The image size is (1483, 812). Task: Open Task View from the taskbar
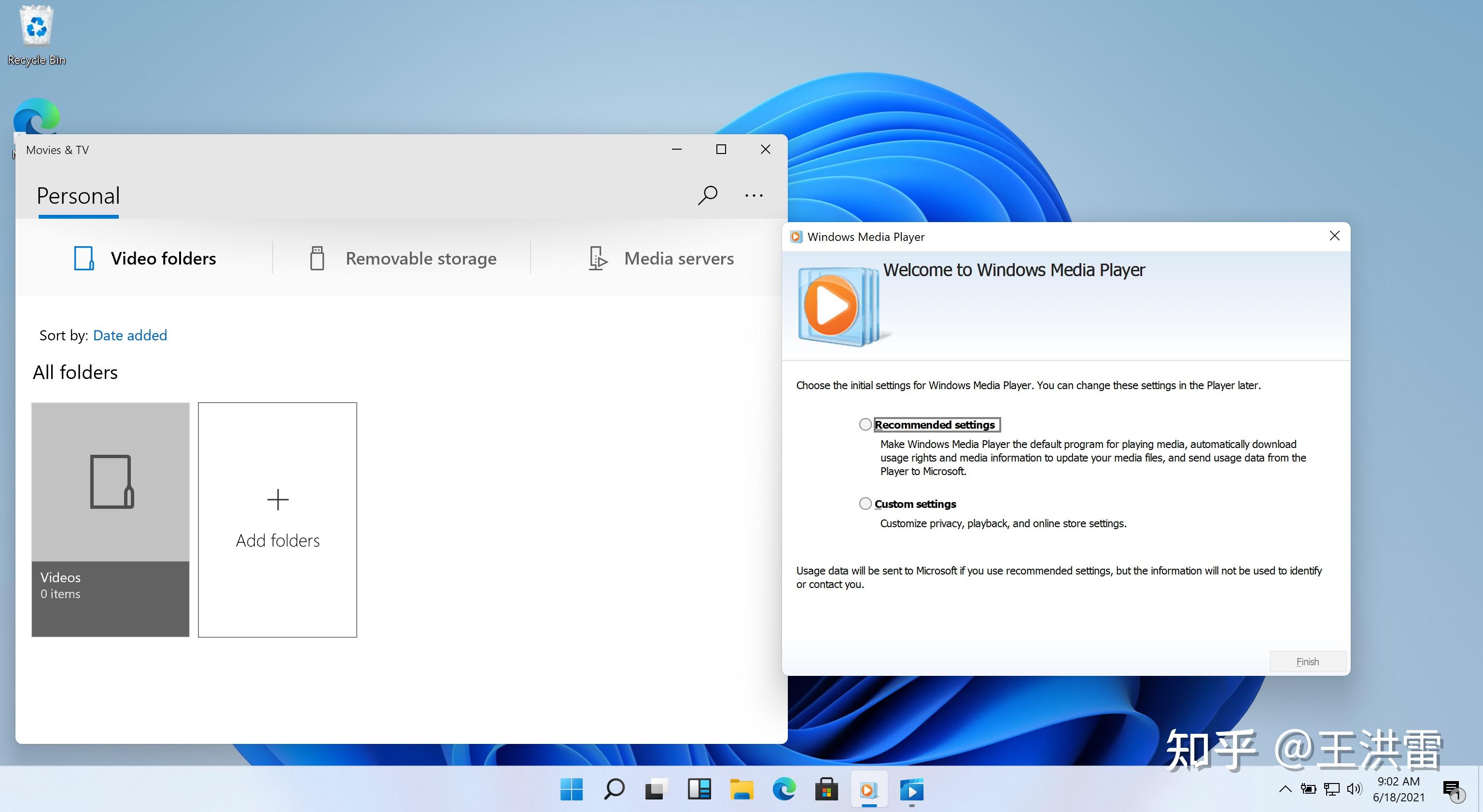point(657,789)
